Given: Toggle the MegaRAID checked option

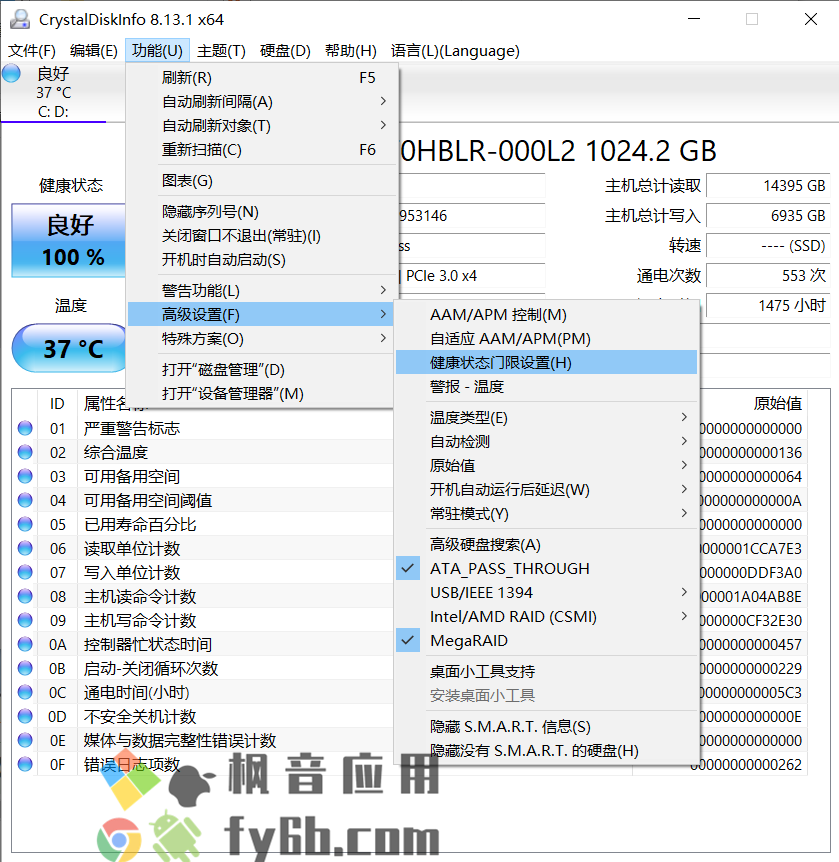Looking at the screenshot, I should [x=546, y=640].
